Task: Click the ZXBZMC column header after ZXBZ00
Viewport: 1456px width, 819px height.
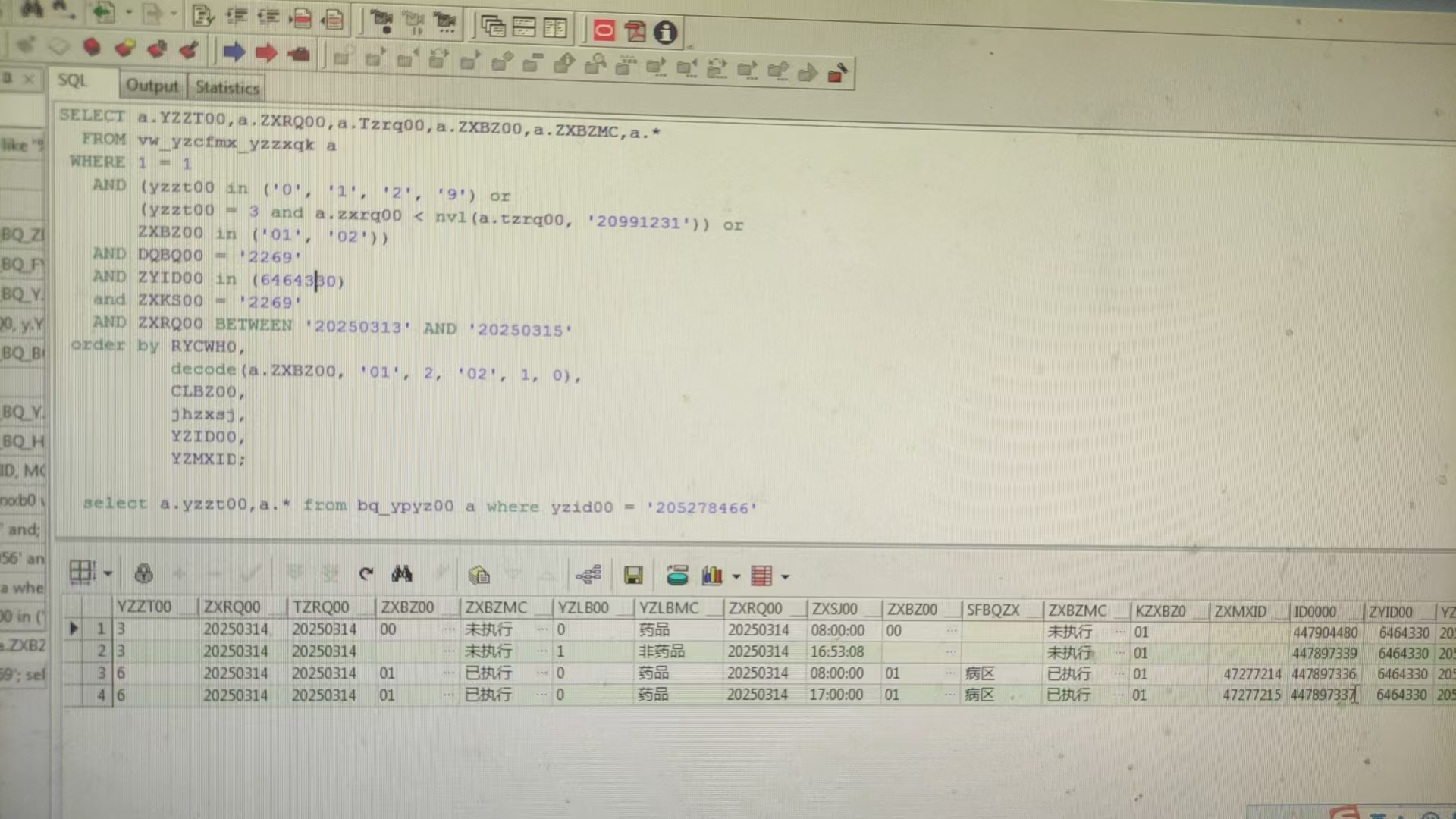Action: tap(496, 608)
